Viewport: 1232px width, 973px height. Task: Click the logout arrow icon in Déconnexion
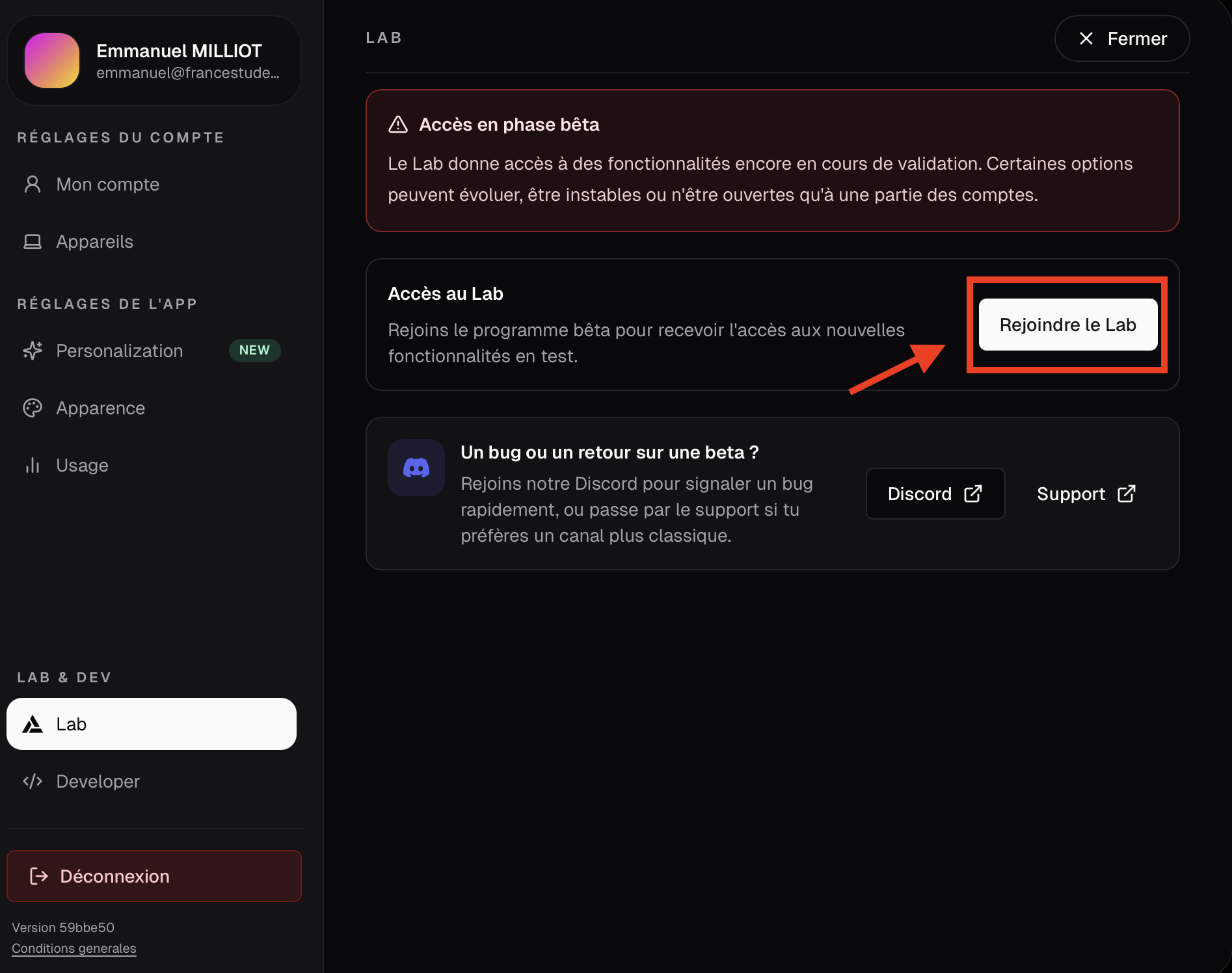[38, 876]
